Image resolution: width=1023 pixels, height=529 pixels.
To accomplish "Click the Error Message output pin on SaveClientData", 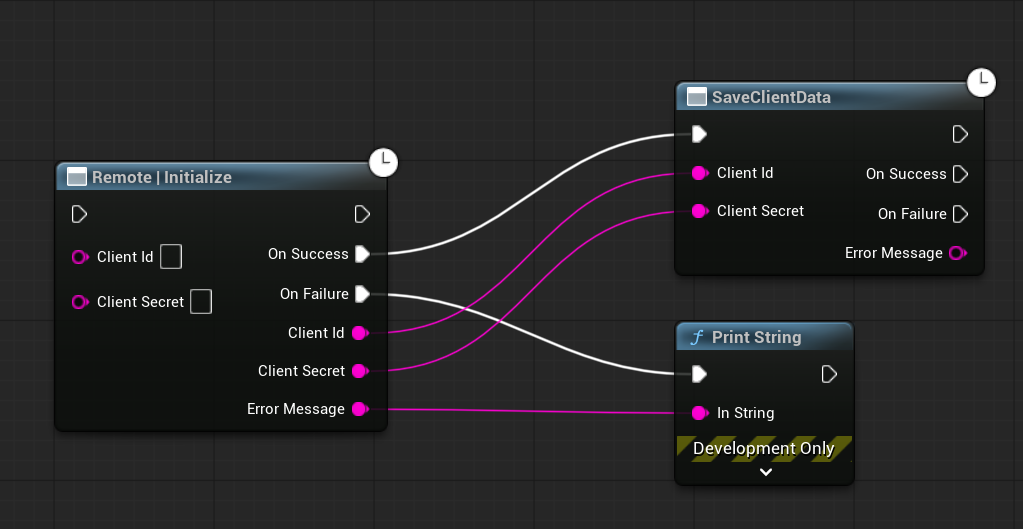I will [957, 253].
